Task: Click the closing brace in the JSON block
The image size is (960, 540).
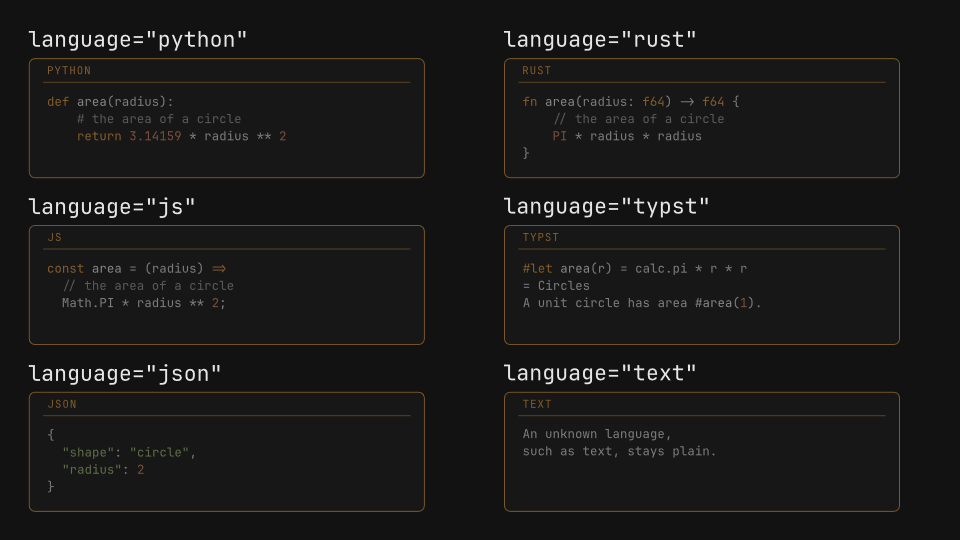Action: click(x=51, y=487)
